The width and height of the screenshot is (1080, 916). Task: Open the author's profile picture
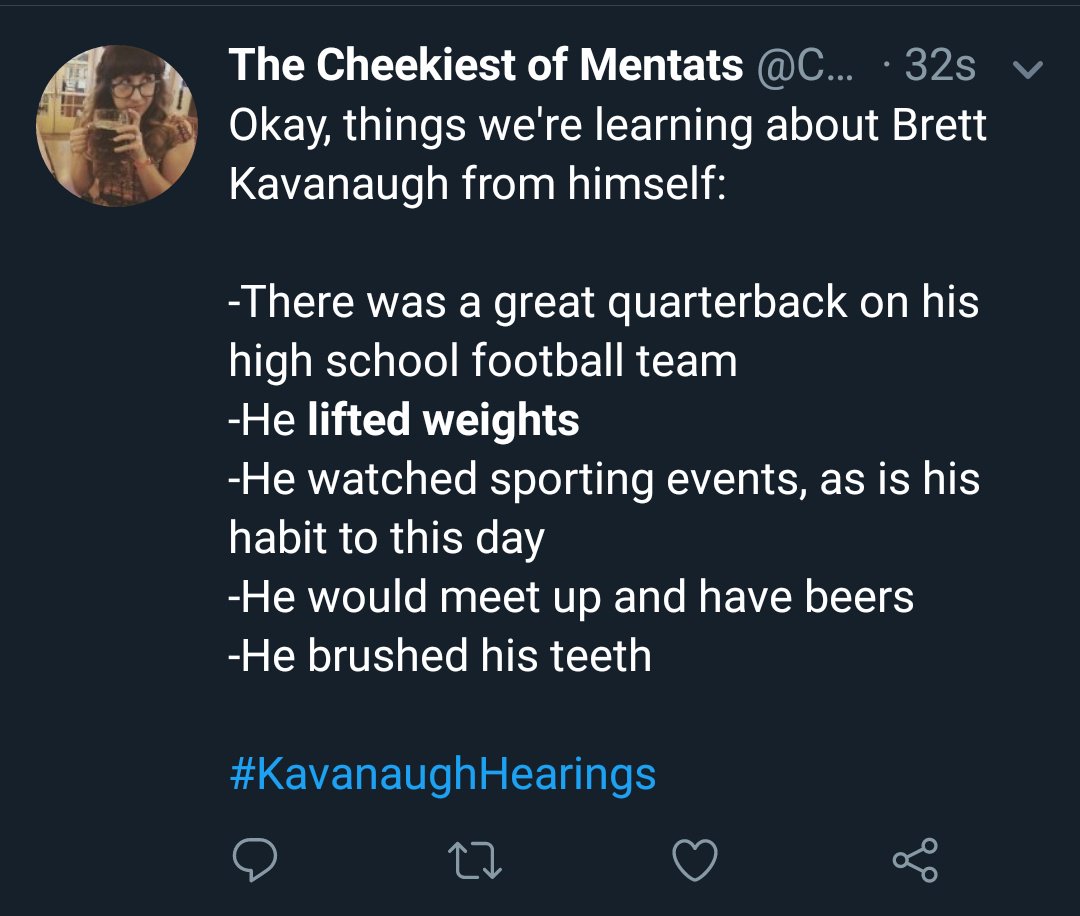tap(117, 126)
